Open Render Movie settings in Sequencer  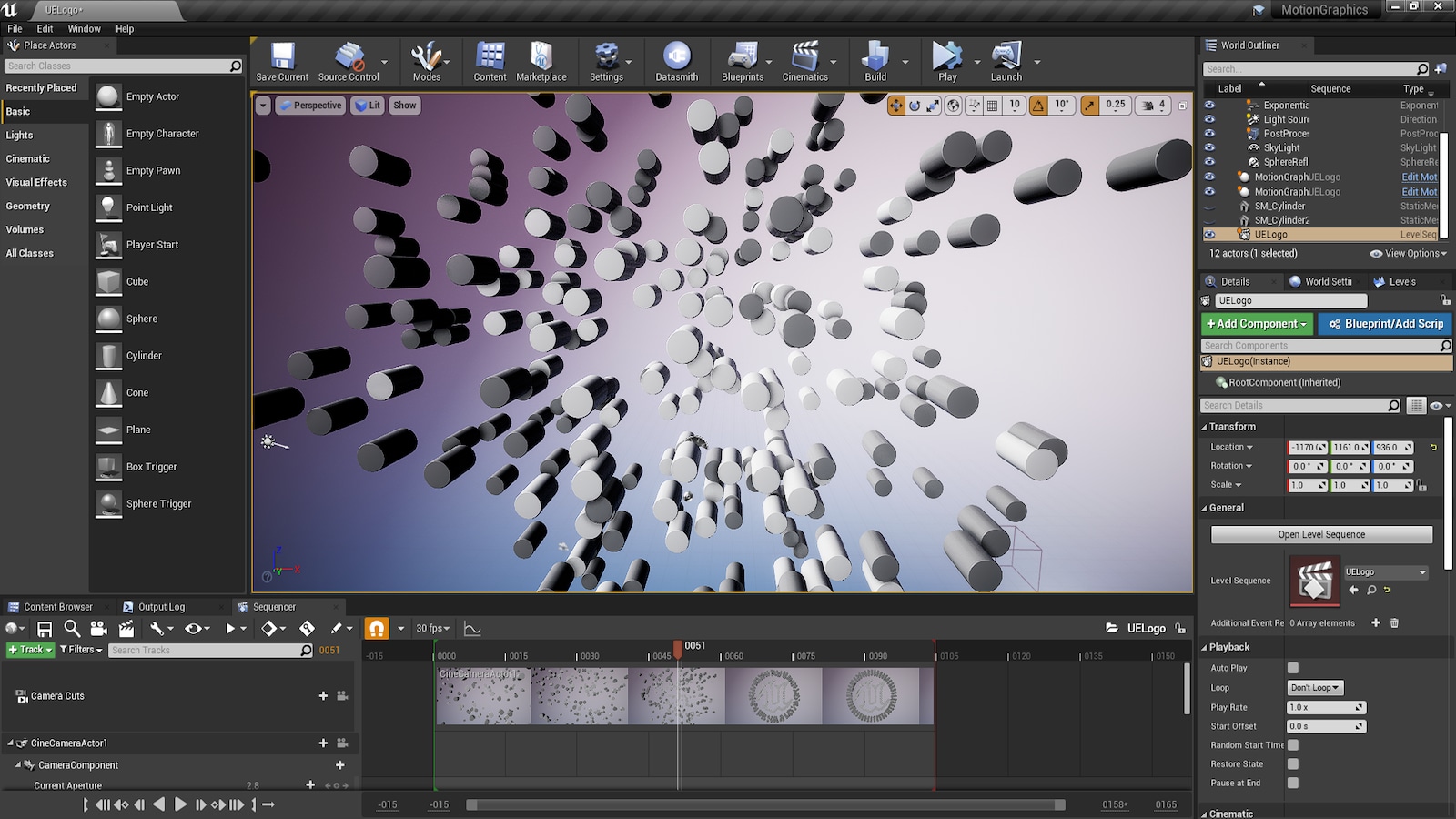pos(126,628)
